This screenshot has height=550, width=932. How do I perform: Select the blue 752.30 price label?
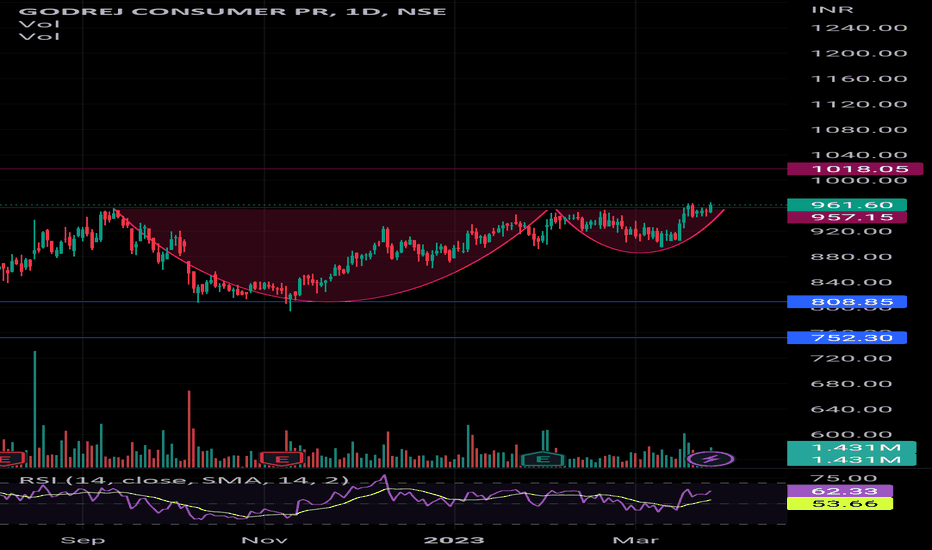pos(847,338)
